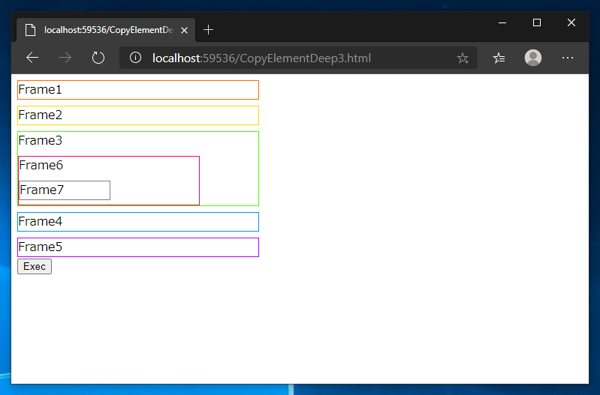Click the yellow Frame2 box

click(138, 115)
